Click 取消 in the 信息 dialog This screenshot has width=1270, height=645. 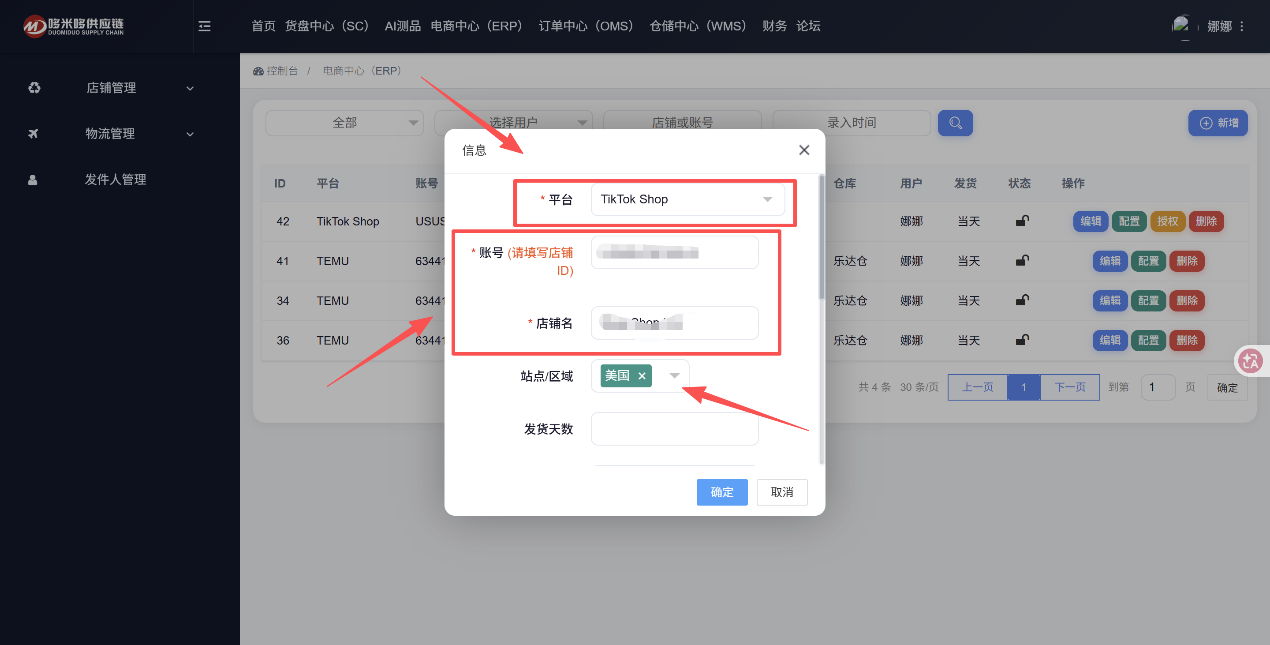click(x=782, y=492)
